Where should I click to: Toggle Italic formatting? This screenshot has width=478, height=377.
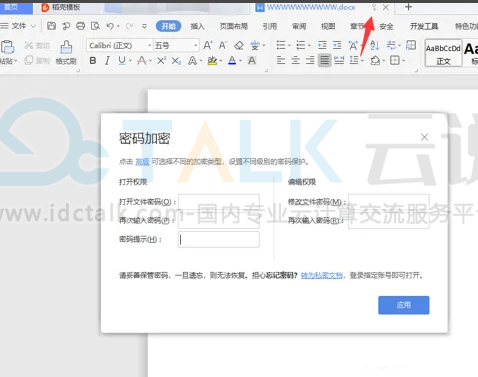pyautogui.click(x=107, y=61)
